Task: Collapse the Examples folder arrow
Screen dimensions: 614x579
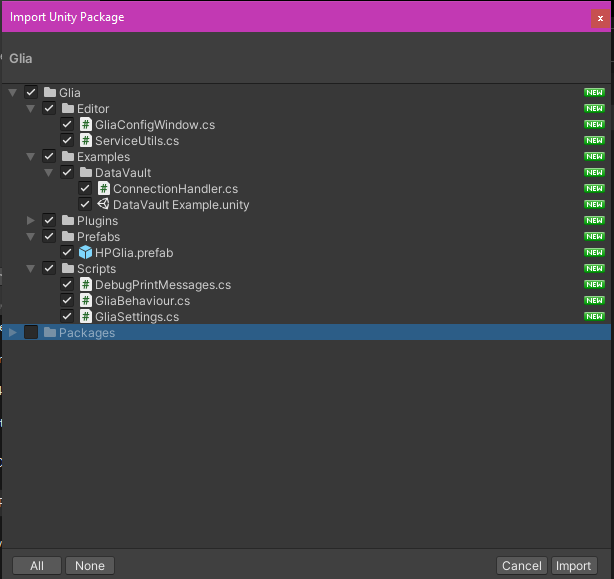Action: point(31,157)
